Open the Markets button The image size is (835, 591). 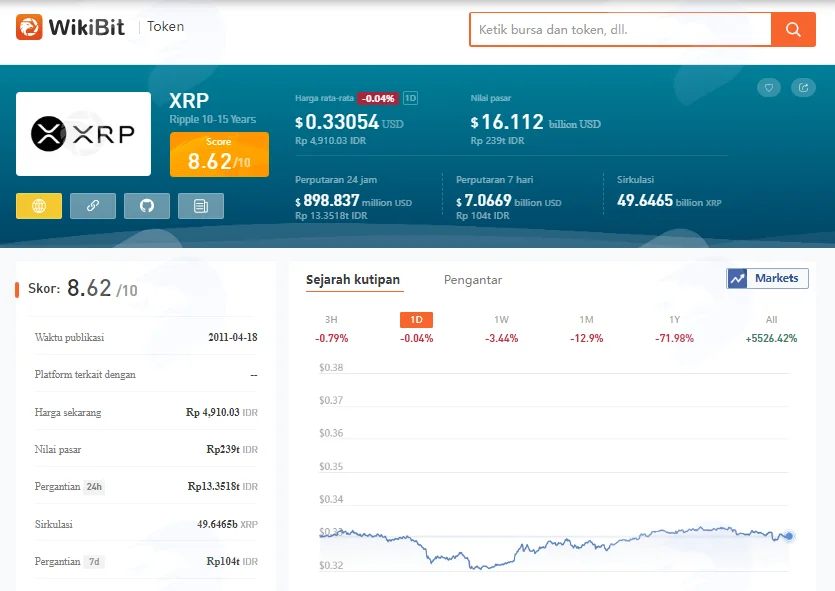(x=767, y=278)
